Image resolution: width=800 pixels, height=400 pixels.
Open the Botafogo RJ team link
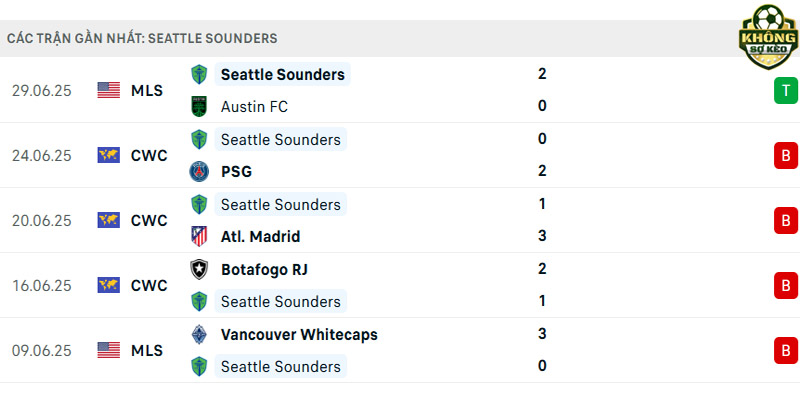point(264,269)
